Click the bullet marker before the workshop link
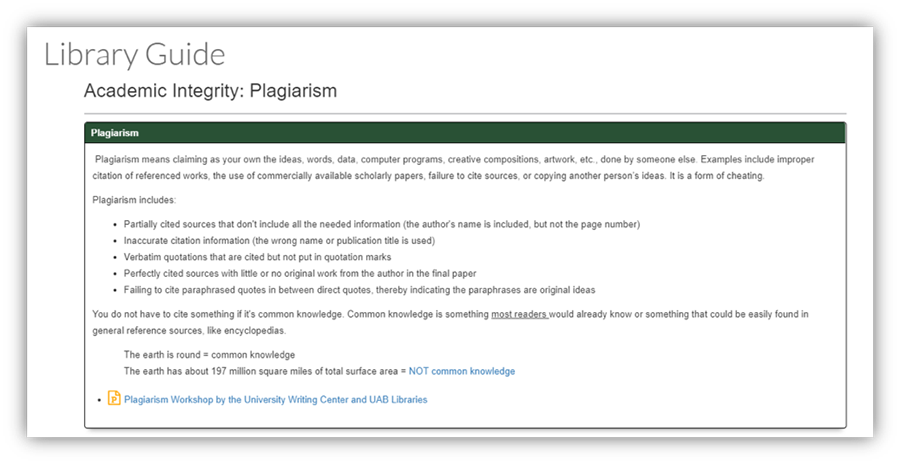The height and width of the screenshot is (464, 900). 101,400
